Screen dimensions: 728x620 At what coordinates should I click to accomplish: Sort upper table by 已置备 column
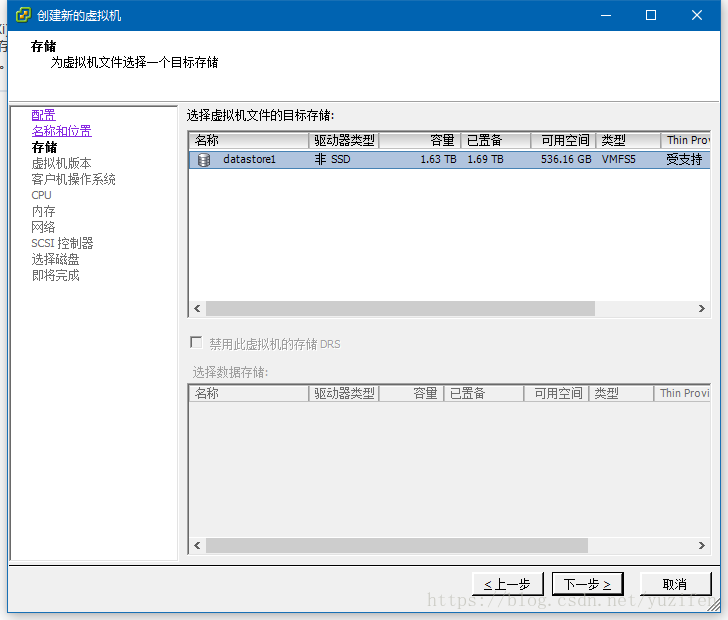click(496, 140)
